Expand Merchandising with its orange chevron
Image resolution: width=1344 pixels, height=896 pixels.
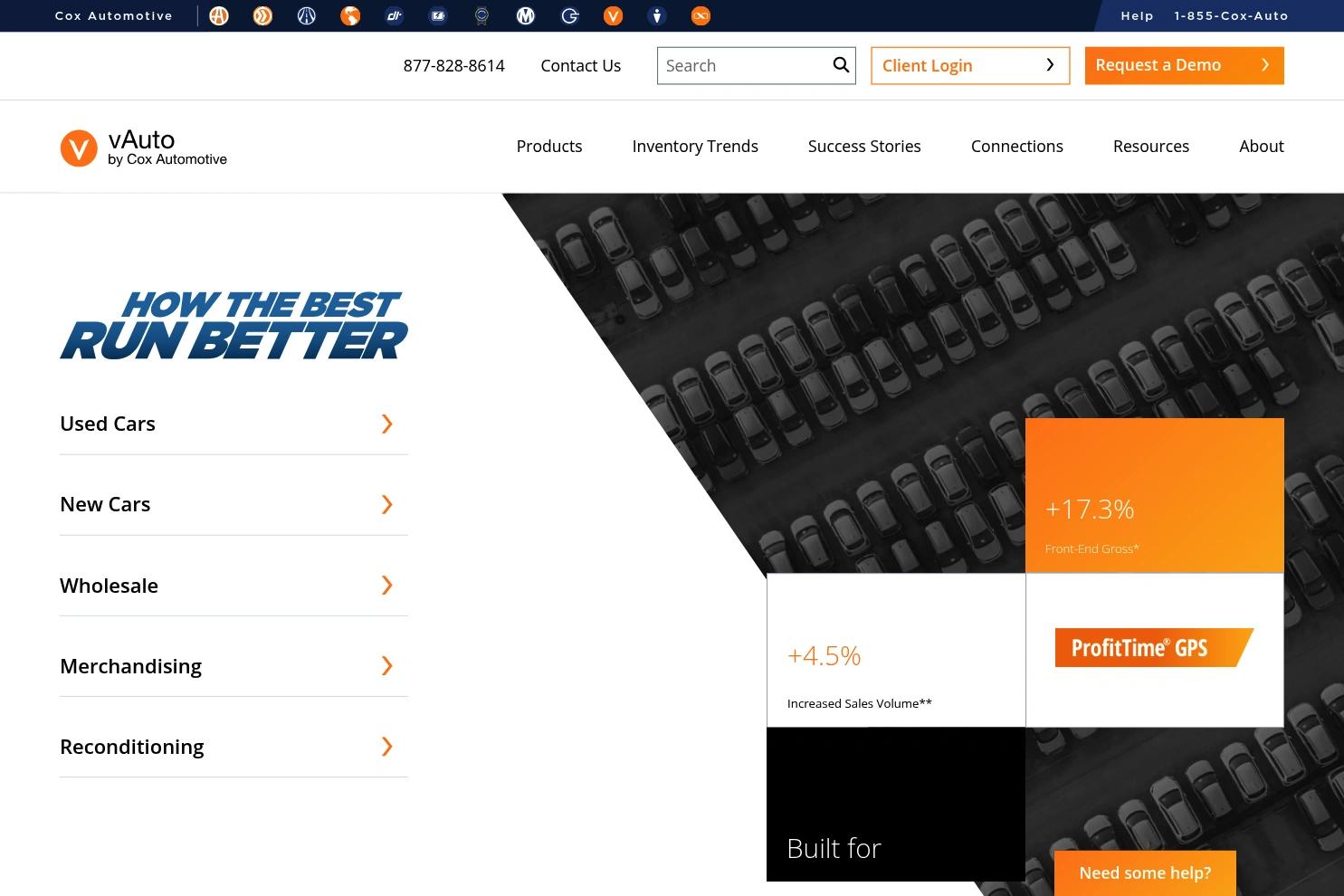tap(387, 666)
